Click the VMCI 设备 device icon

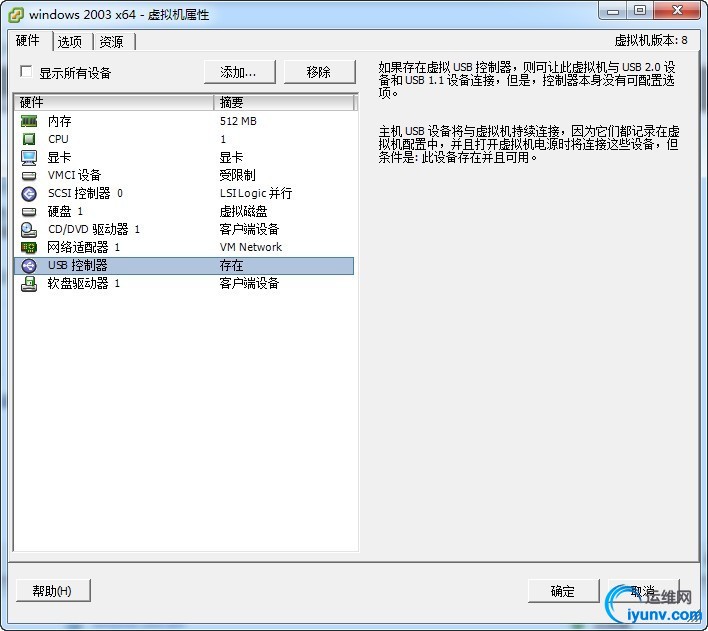point(29,175)
